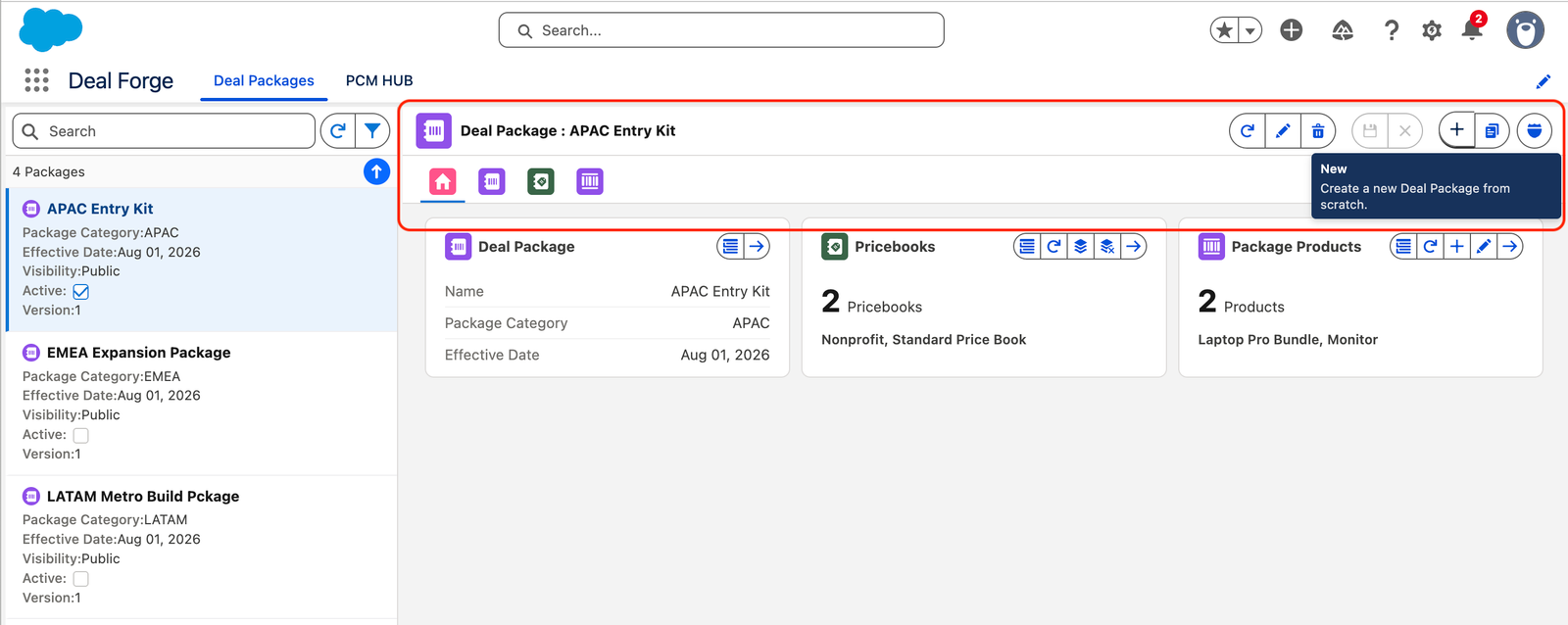Click the shield icon in package header
This screenshot has width=1568, height=625.
click(1535, 130)
